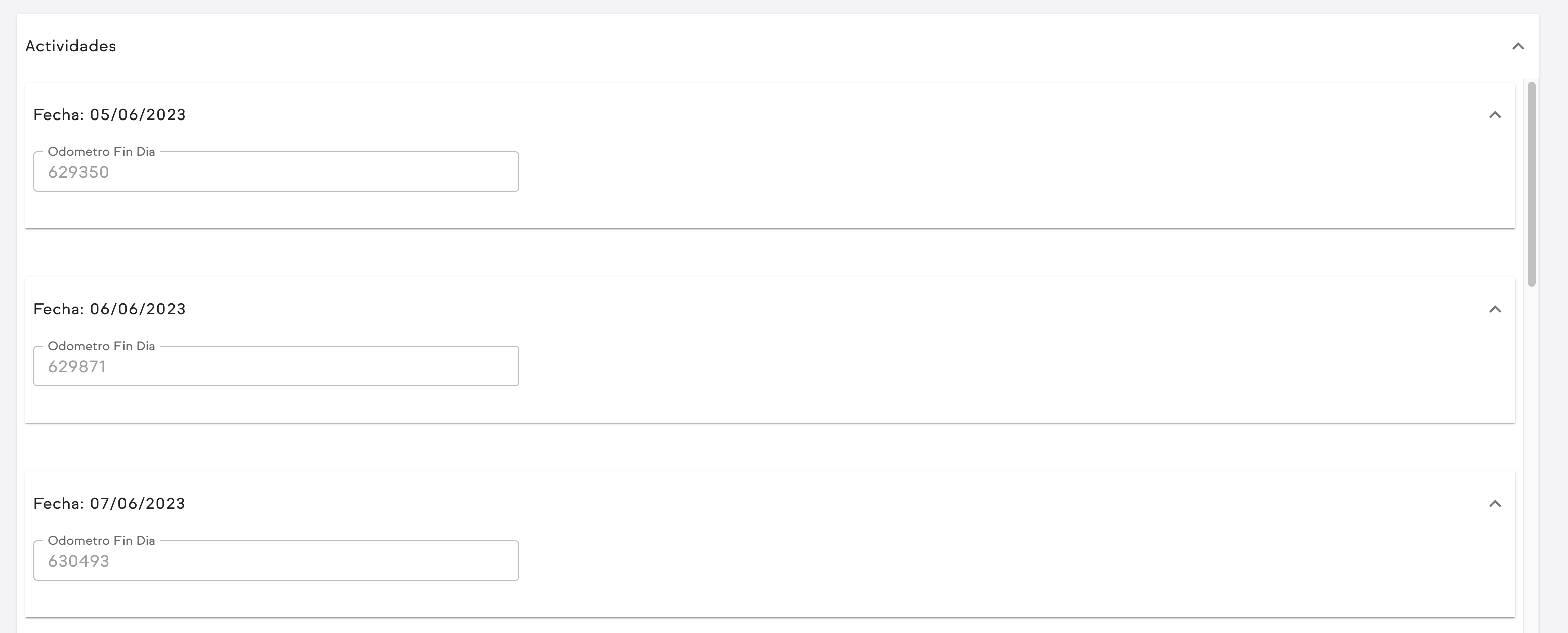Click empty area right of the 629350 field
Screen dimensions: 1568x633
click(974, 172)
